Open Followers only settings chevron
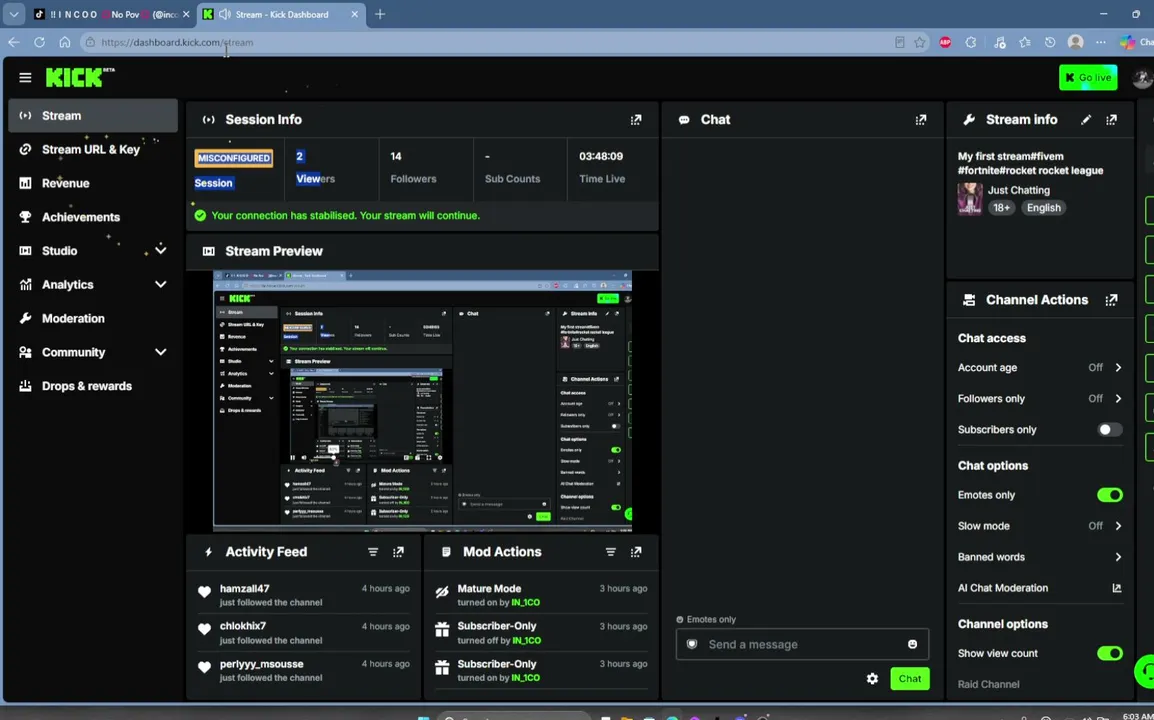The width and height of the screenshot is (1154, 720). (x=1118, y=398)
